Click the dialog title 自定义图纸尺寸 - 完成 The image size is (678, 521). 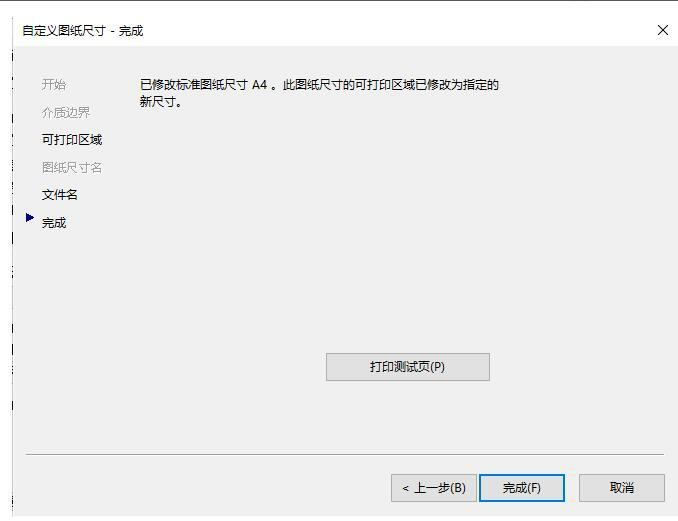pyautogui.click(x=83, y=31)
